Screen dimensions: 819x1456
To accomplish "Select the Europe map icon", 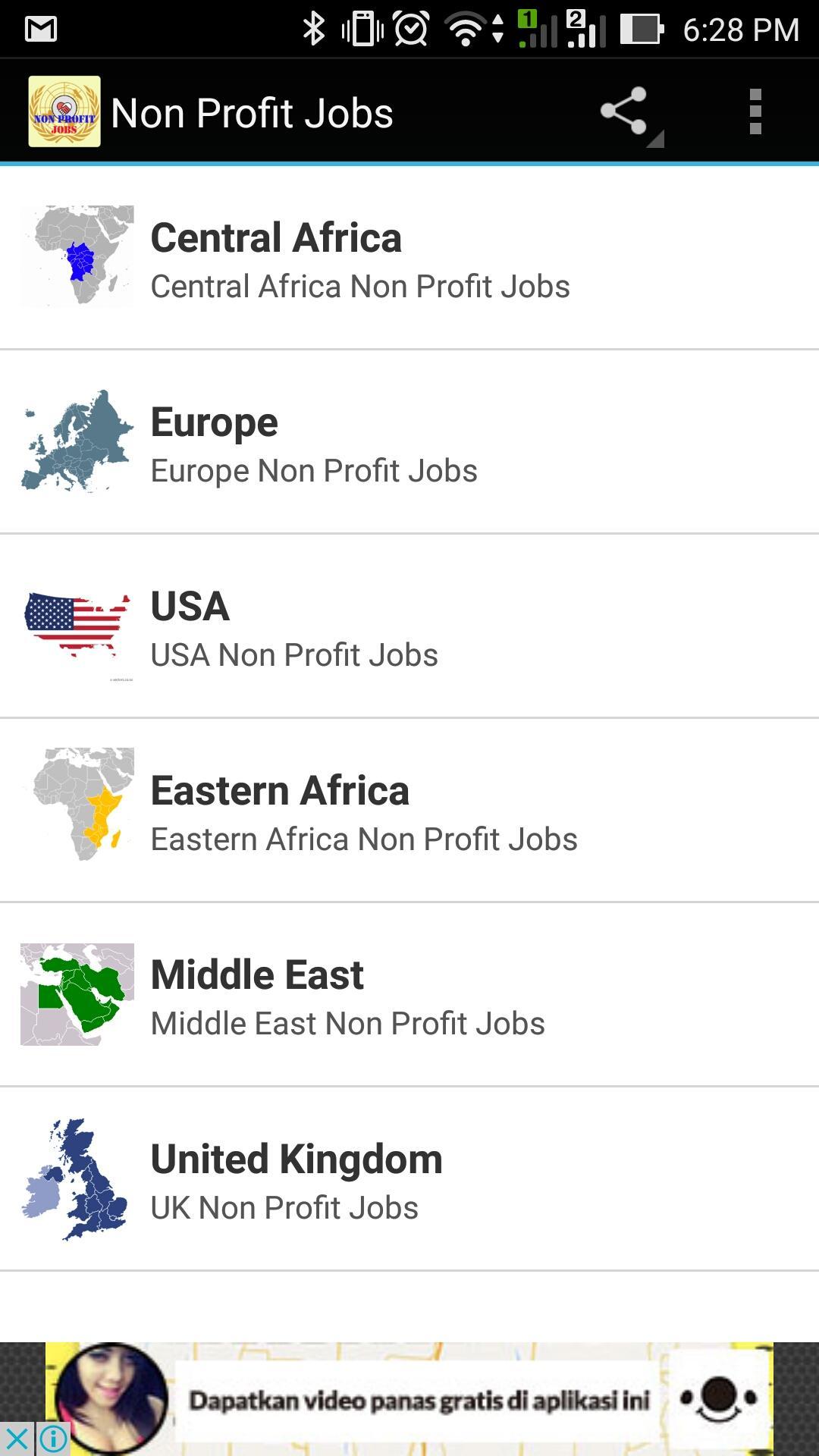I will [x=77, y=441].
